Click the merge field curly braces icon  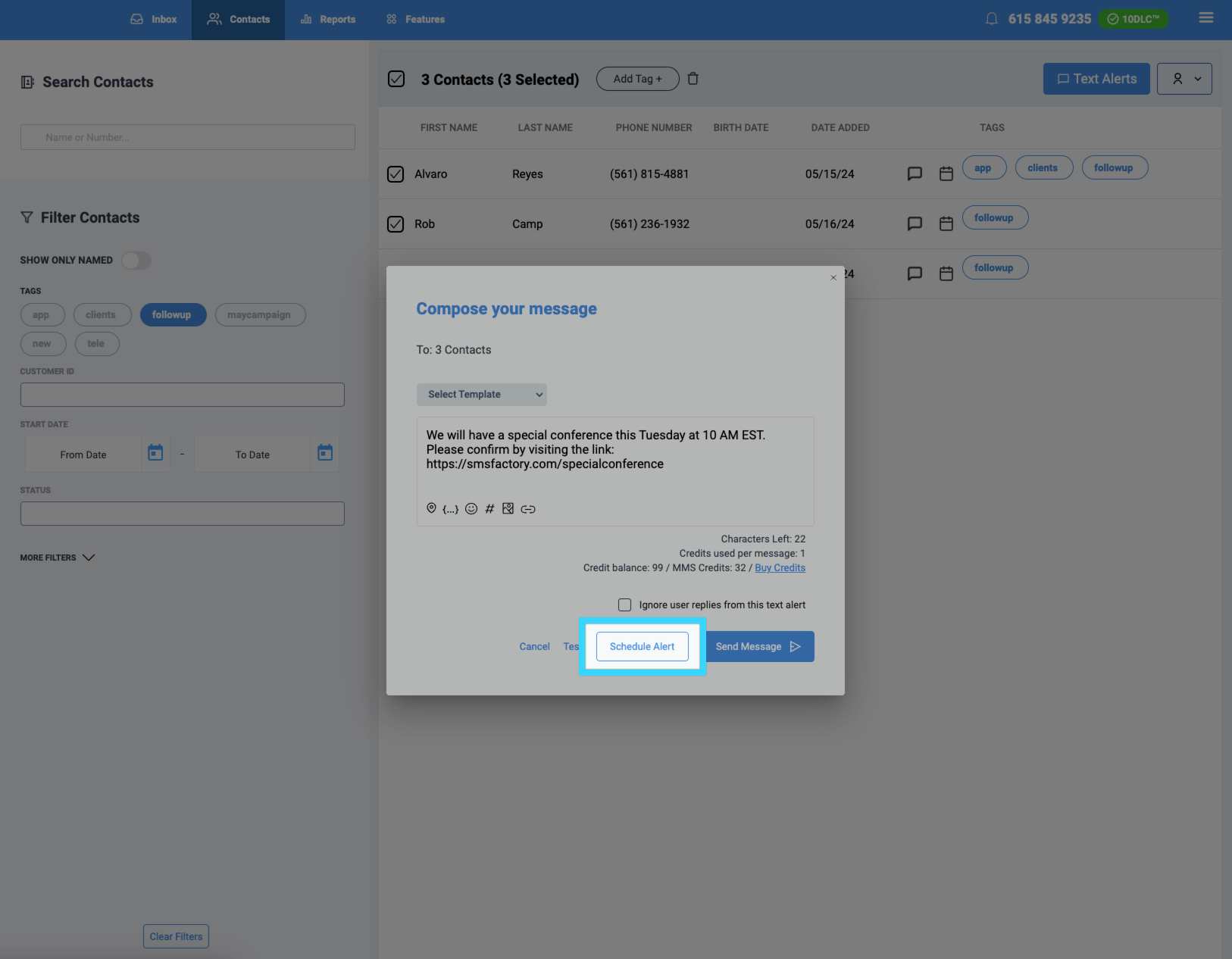tap(450, 509)
